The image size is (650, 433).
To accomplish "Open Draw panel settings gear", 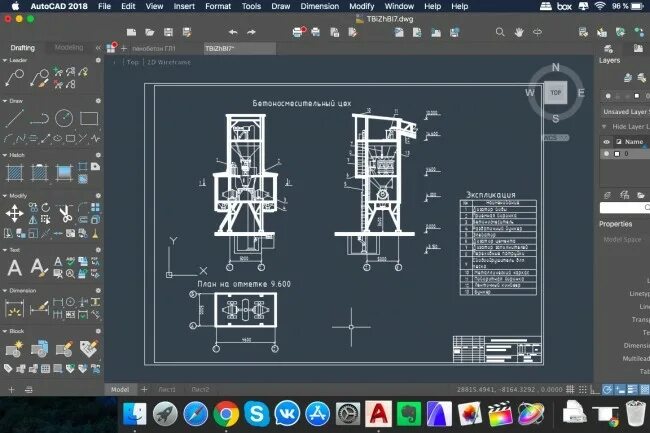I will pos(98,101).
